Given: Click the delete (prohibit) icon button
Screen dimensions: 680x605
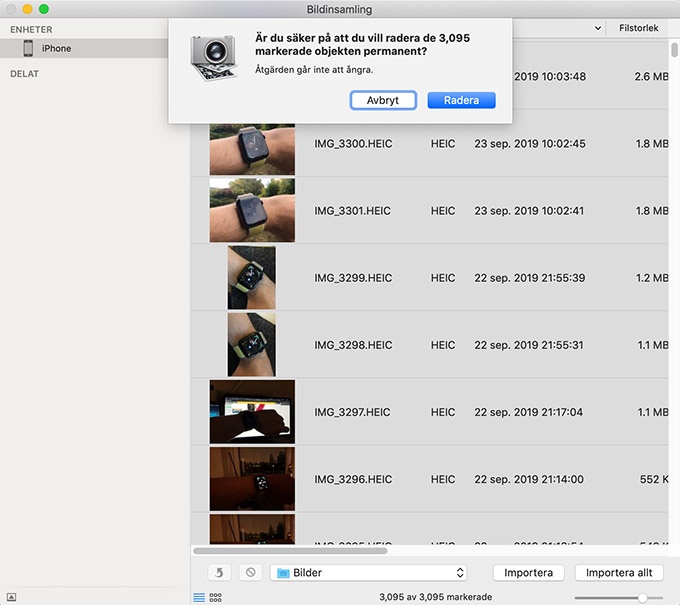Looking at the screenshot, I should [251, 573].
